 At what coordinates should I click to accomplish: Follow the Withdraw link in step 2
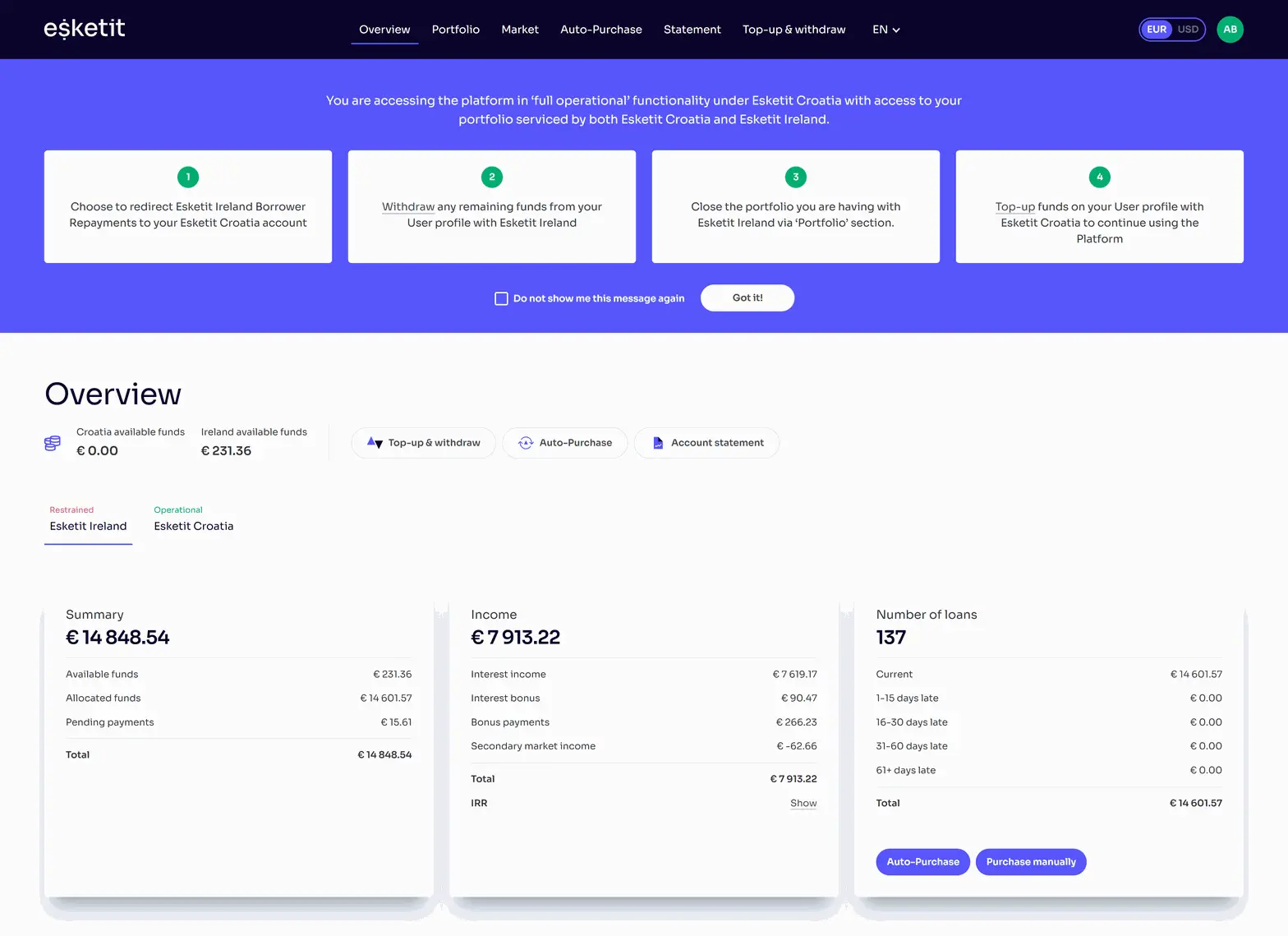coord(407,207)
